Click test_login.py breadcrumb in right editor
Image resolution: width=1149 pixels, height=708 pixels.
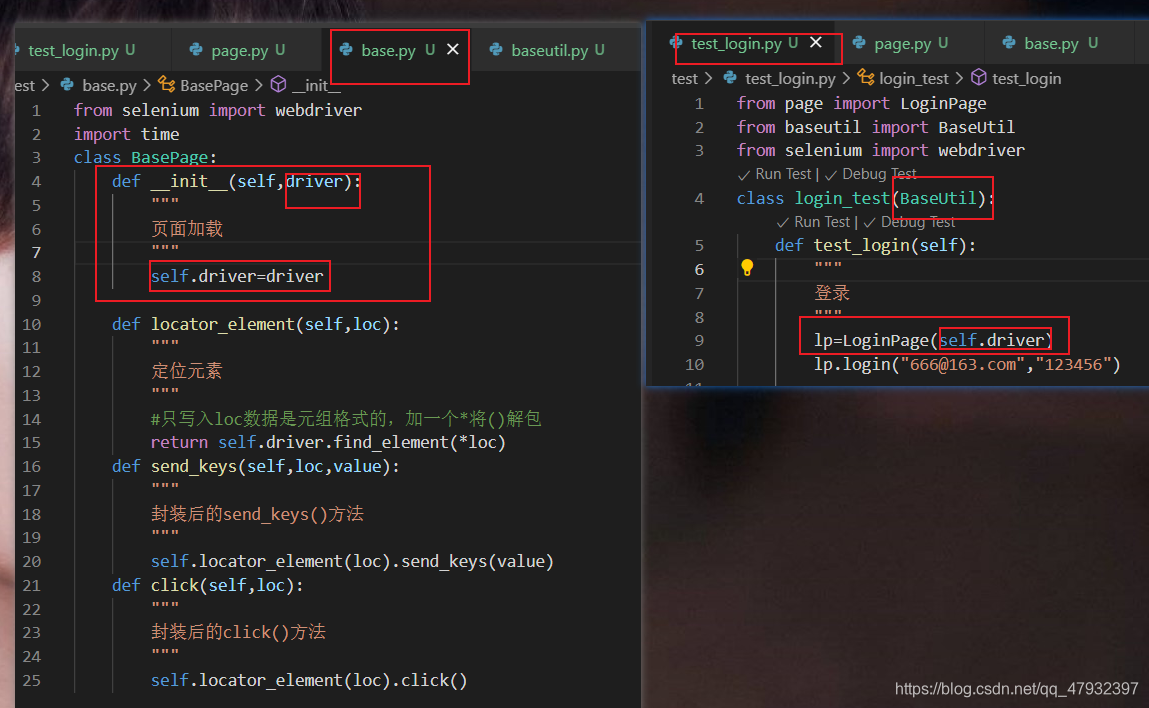click(790, 78)
